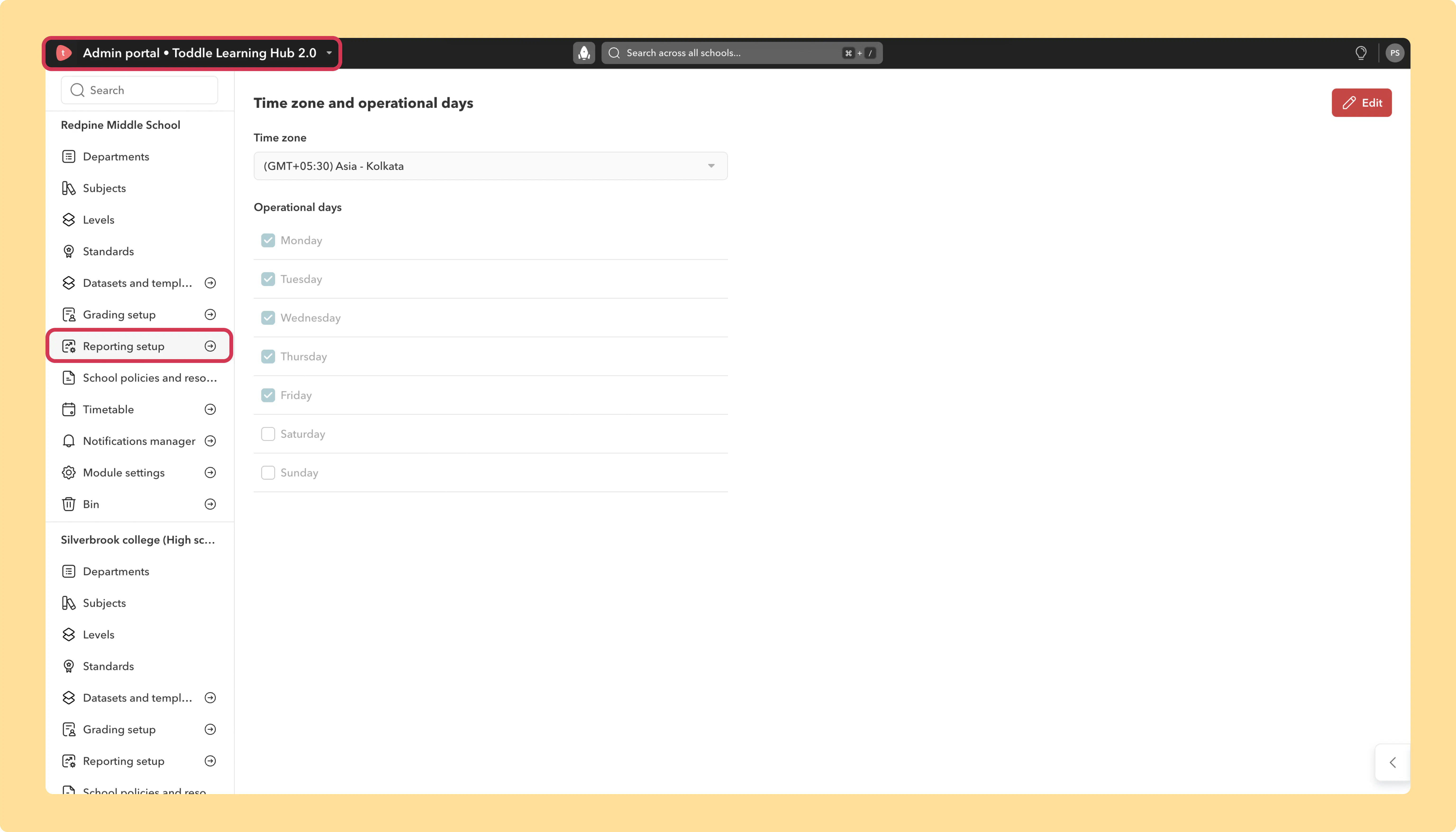Click the Notifications manager bell icon
1456x832 pixels.
(68, 441)
